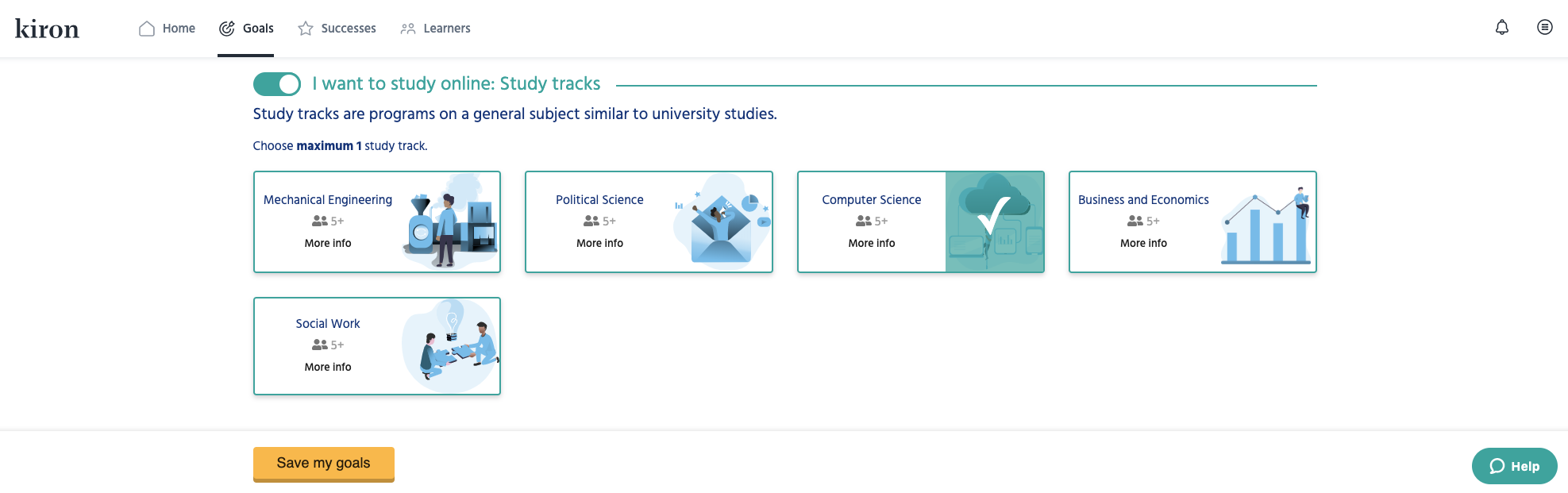This screenshot has height=493, width=1568.
Task: Click the Home house icon
Action: point(147,29)
